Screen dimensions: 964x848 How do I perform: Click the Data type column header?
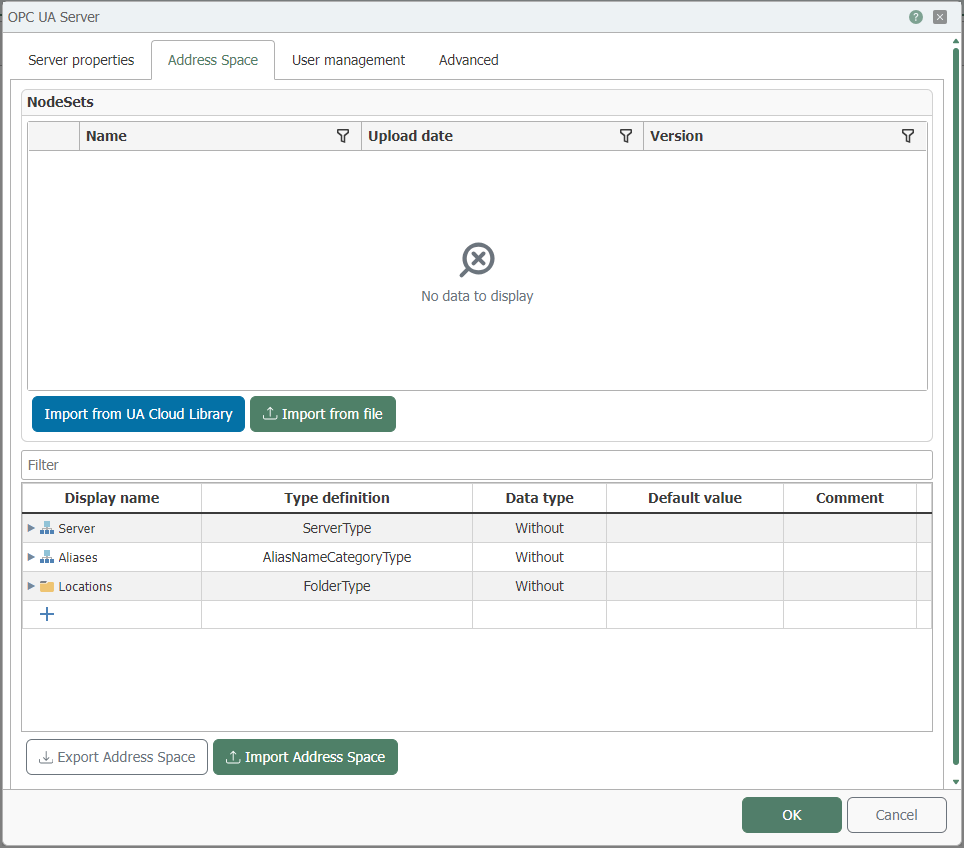click(x=539, y=498)
